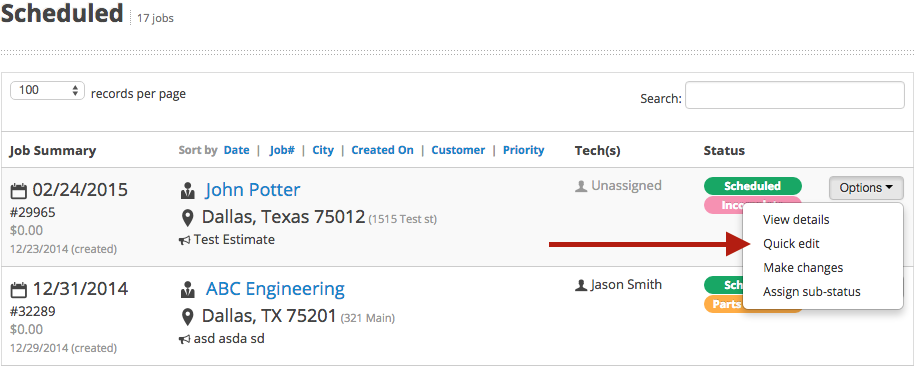
Task: Click asd asda sd description text
Action: (229, 339)
